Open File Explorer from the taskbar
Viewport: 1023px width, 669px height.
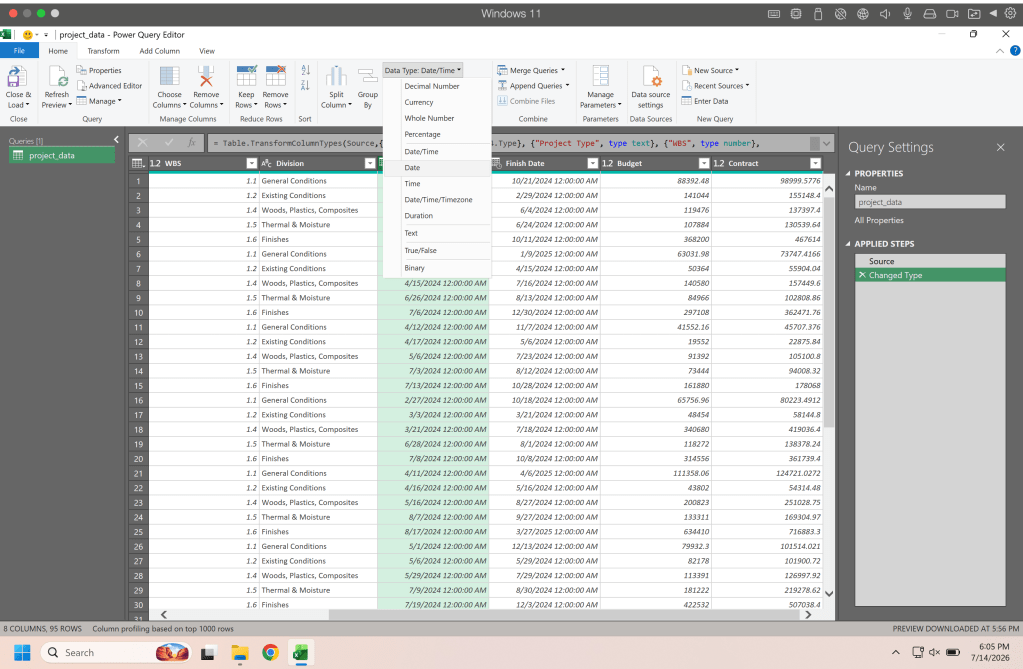[239, 652]
